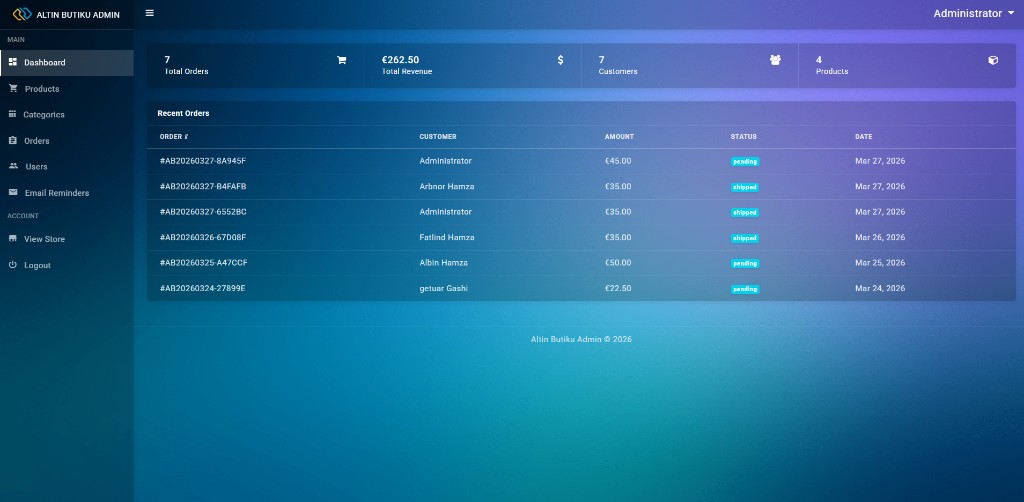Image resolution: width=1024 pixels, height=502 pixels.
Task: Click the Categories icon in sidebar
Action: coord(13,114)
